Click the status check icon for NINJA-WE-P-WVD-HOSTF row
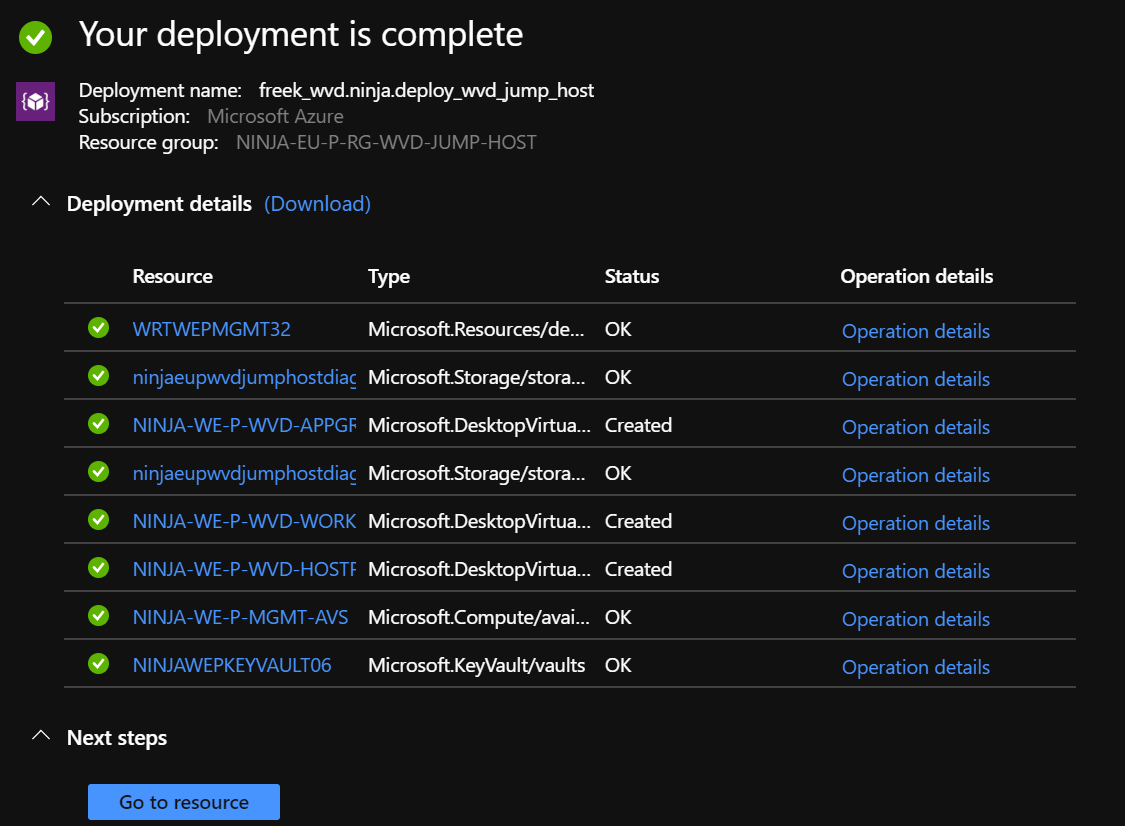The image size is (1125, 826). tap(98, 568)
